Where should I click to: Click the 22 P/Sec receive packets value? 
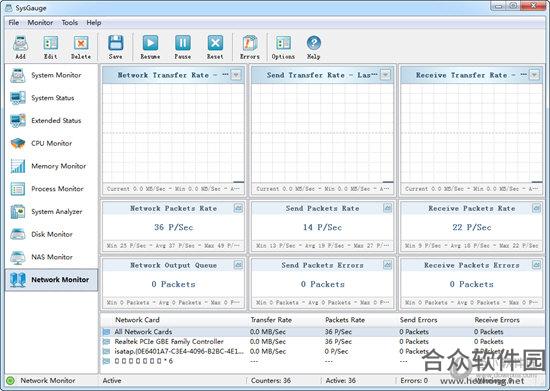[x=471, y=227]
